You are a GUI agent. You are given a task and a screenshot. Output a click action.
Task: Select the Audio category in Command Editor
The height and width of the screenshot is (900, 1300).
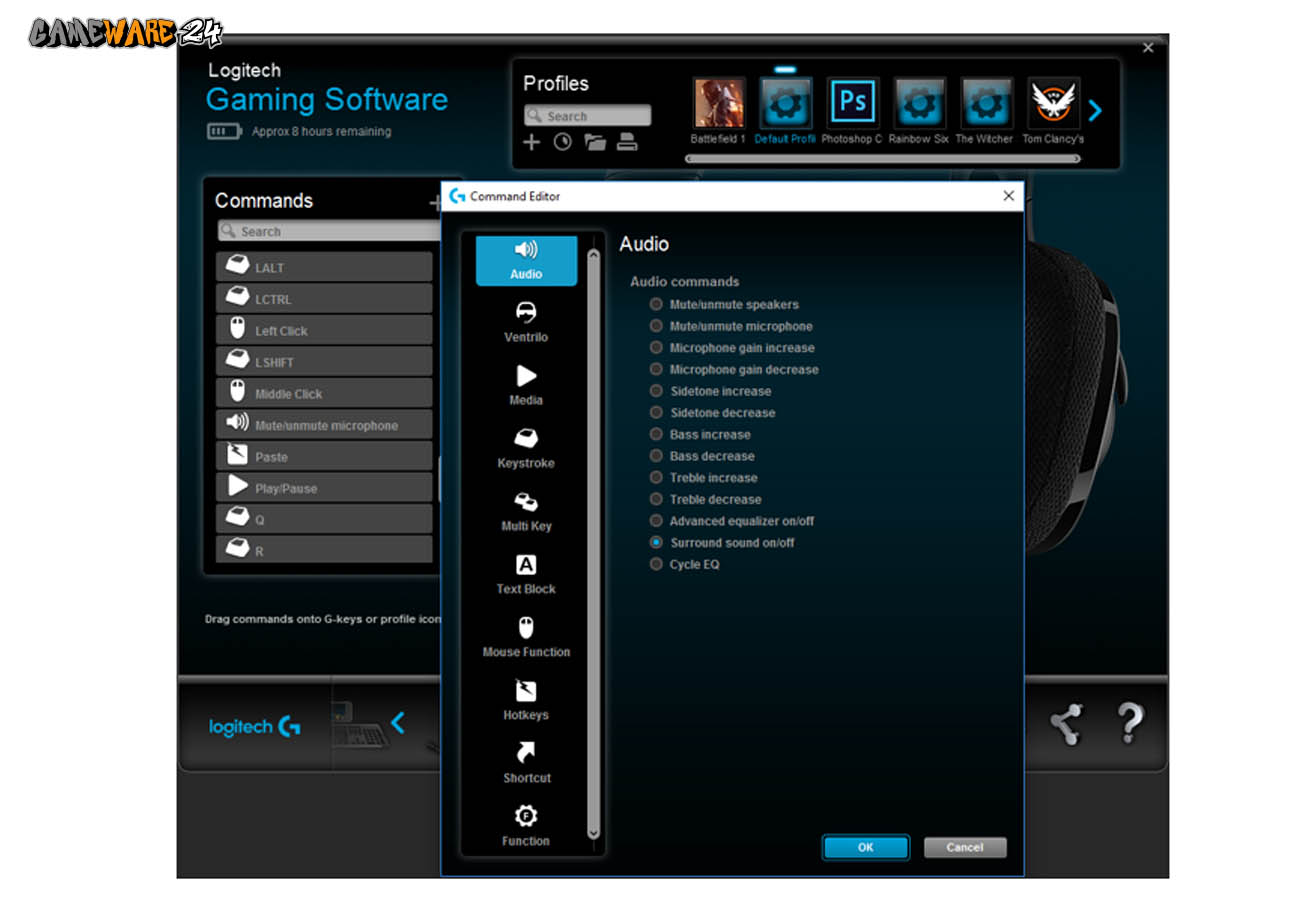tap(526, 261)
